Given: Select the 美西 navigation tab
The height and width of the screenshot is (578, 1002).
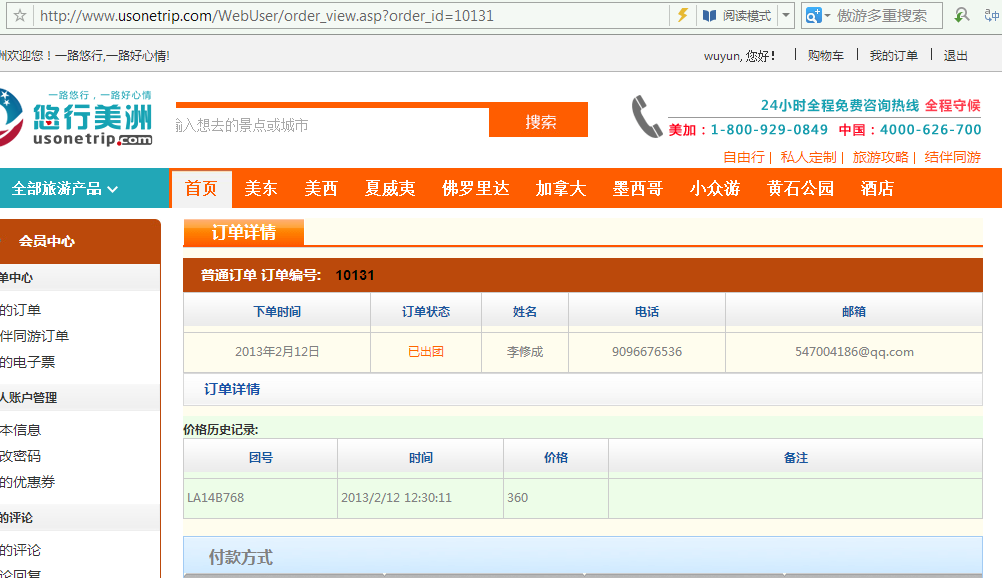Looking at the screenshot, I should (x=321, y=189).
